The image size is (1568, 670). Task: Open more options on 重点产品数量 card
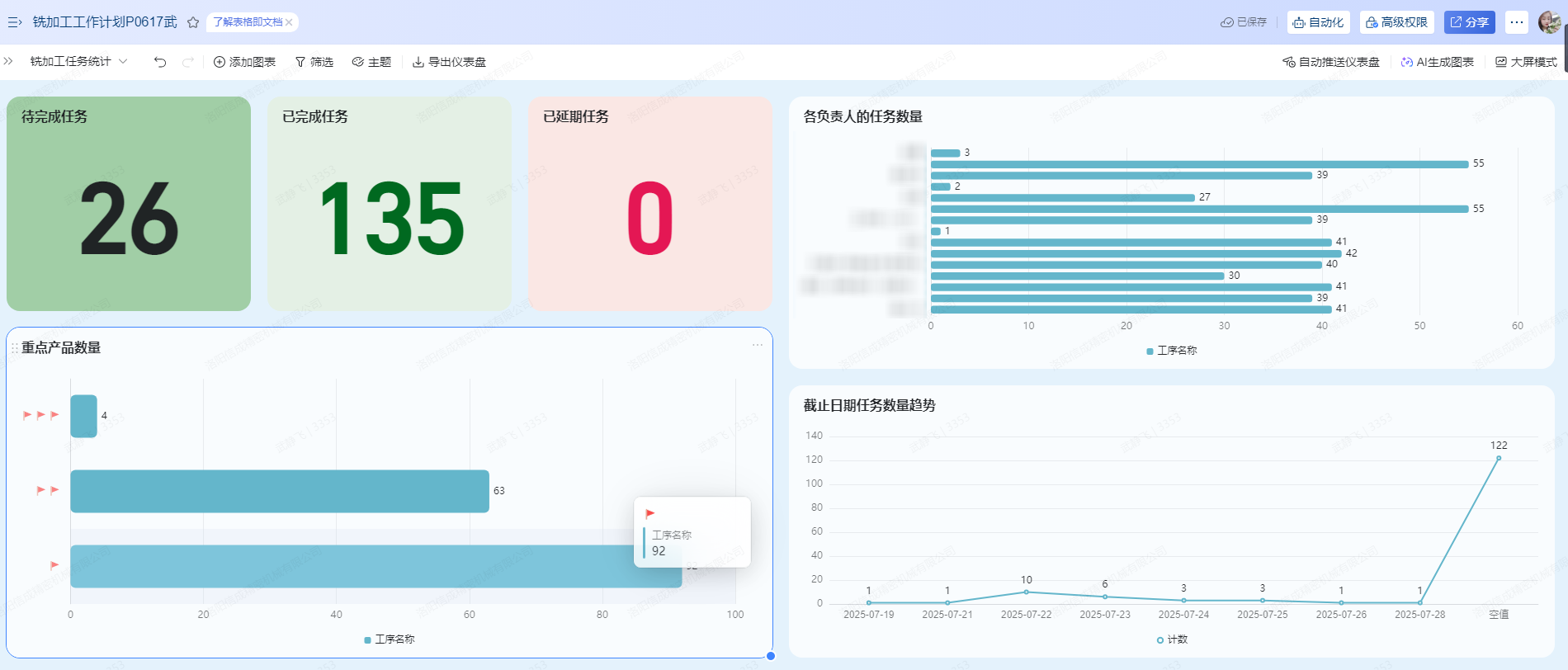point(757,345)
